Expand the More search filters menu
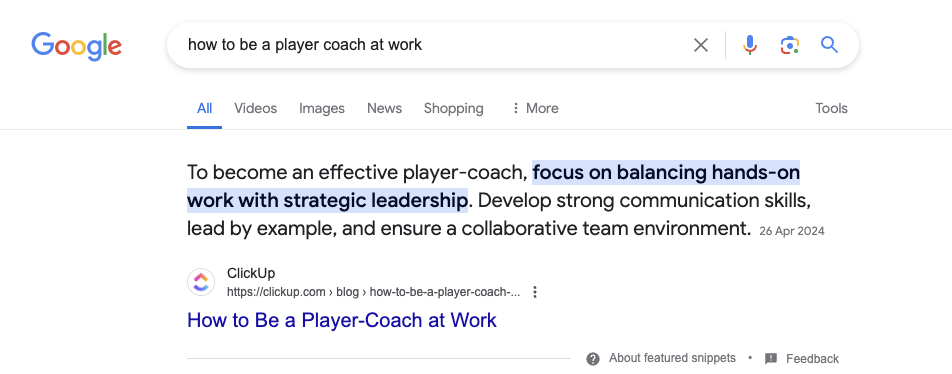952x374 pixels. [x=534, y=108]
